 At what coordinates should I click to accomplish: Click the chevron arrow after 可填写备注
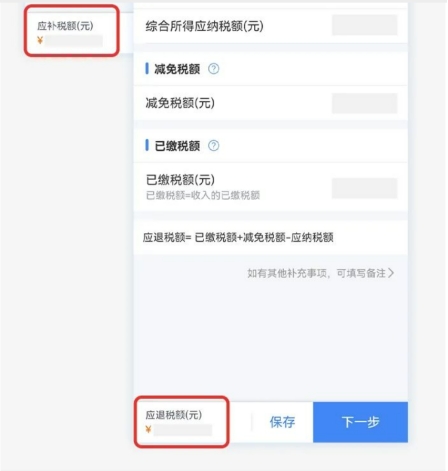[391, 273]
